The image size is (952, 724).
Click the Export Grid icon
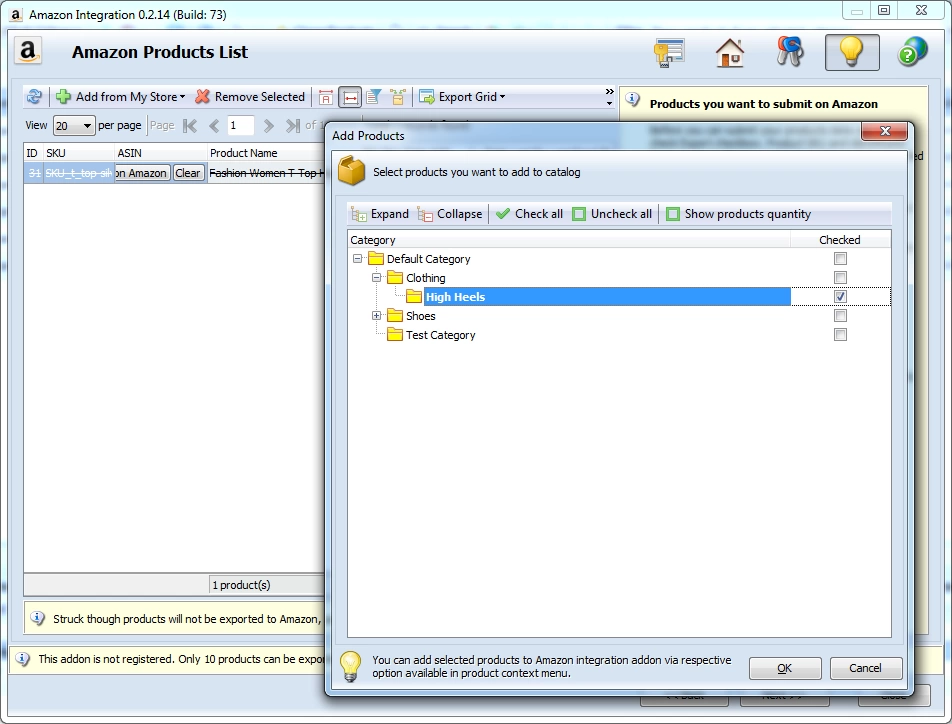click(427, 97)
